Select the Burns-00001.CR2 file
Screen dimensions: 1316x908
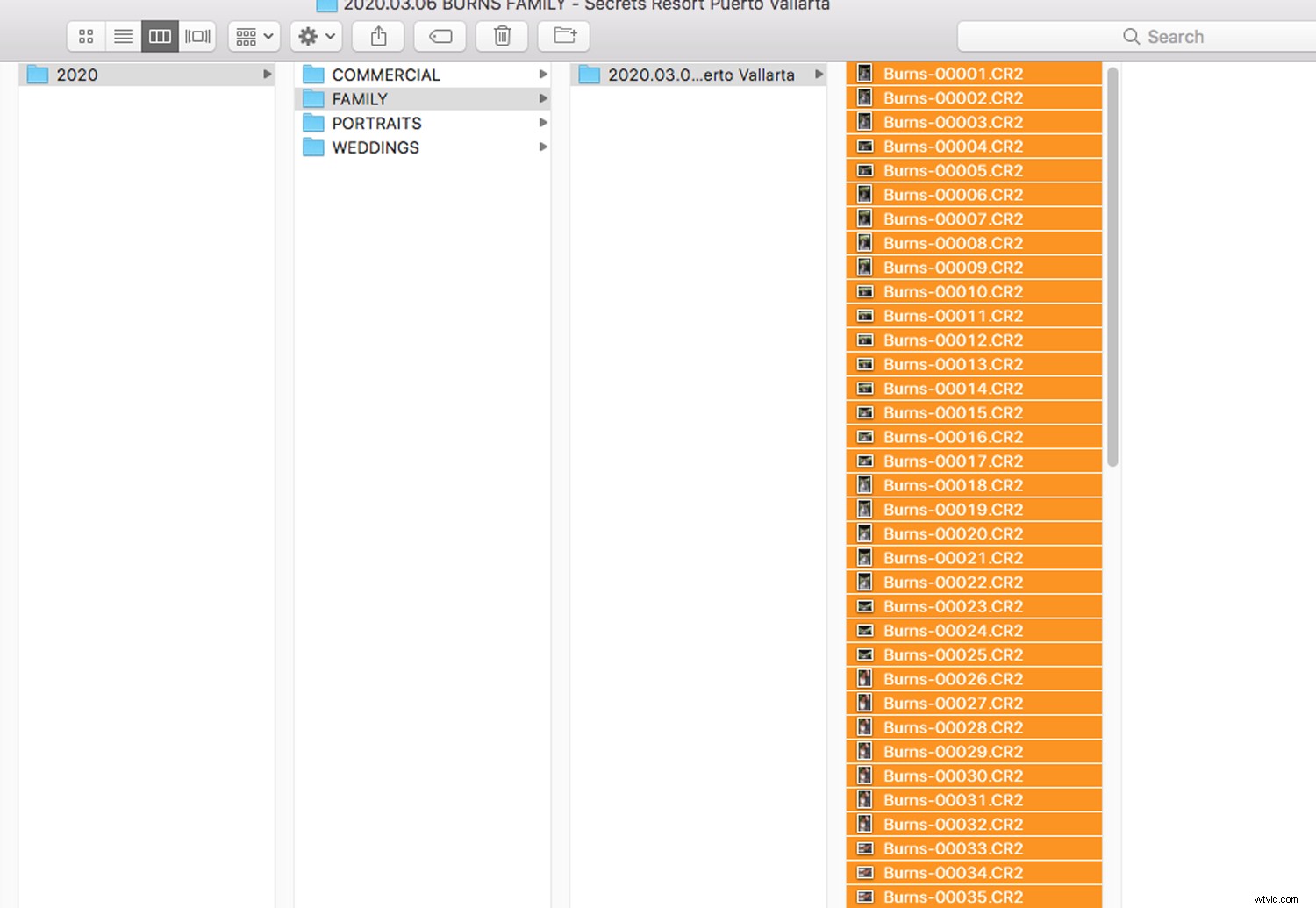pyautogui.click(x=953, y=74)
